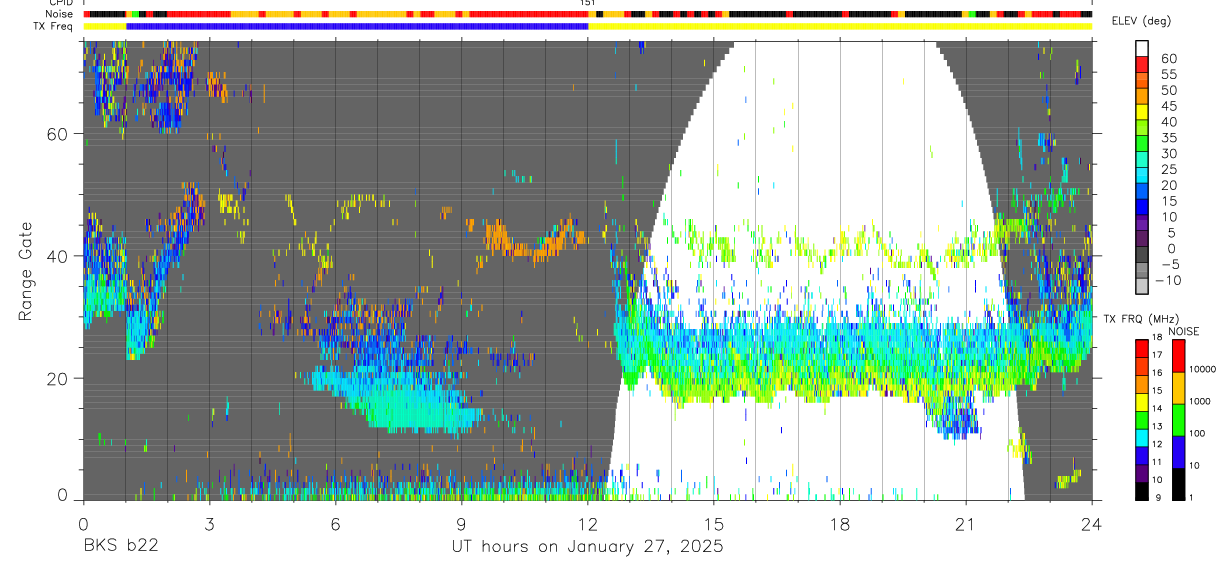1228x567 pixels.
Task: Pick blue elevation swatch between 20 and 15
Action: (x=1142, y=192)
